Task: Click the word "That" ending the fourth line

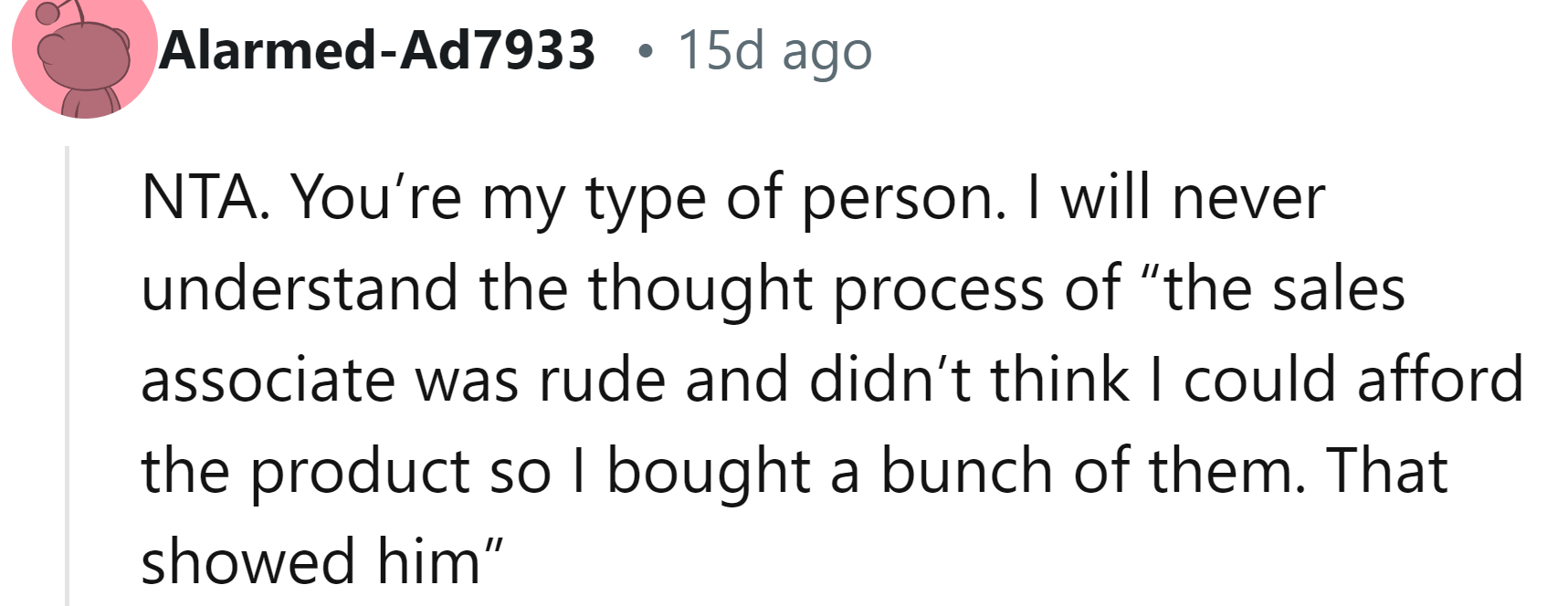Action: pos(1388,471)
